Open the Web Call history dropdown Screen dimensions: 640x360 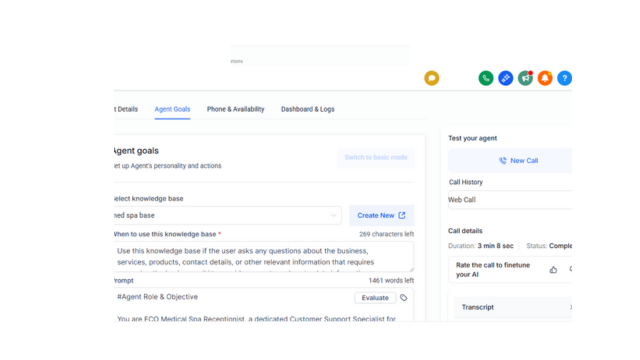coord(510,200)
